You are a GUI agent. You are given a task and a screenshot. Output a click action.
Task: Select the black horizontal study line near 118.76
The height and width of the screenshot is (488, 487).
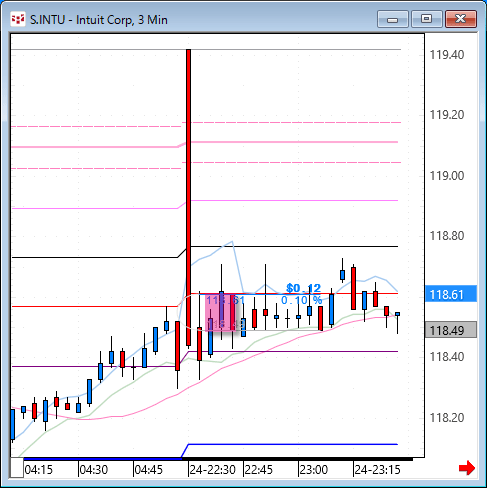tap(293, 246)
